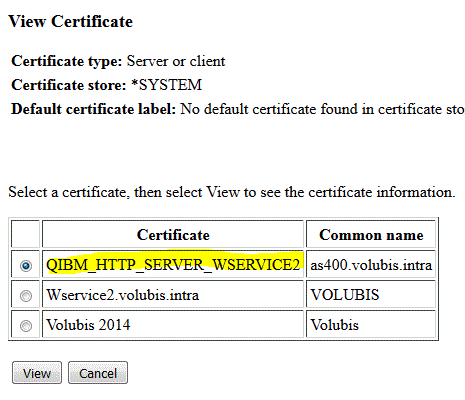
Task: Click the Common name column header
Action: (x=371, y=235)
